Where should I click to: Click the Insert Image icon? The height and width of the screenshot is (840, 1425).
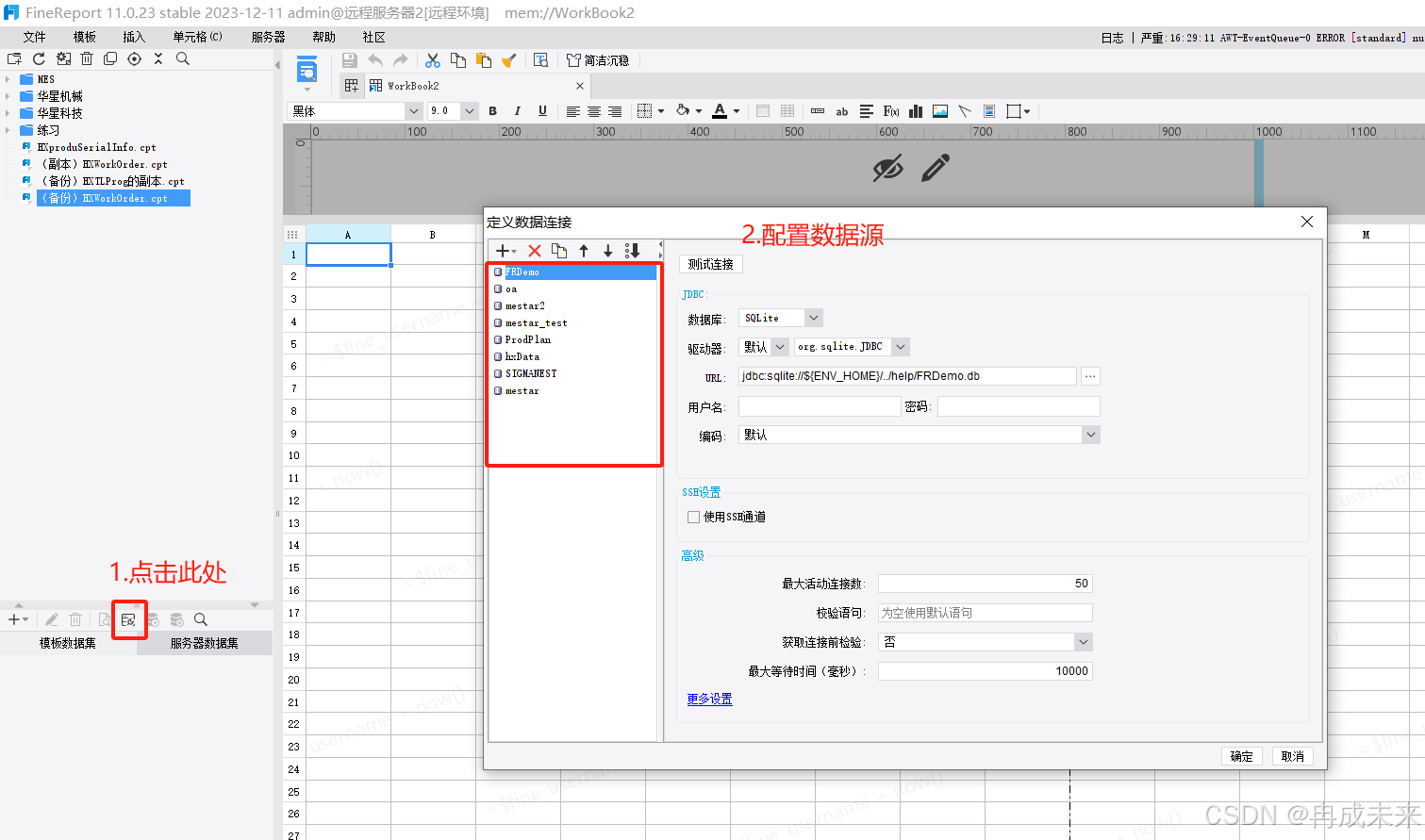(940, 111)
